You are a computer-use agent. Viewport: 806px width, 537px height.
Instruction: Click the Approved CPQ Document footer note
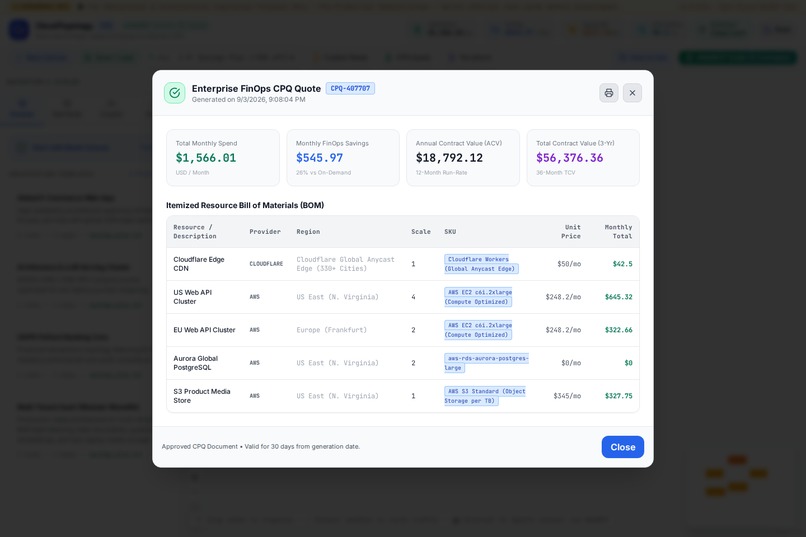click(261, 447)
